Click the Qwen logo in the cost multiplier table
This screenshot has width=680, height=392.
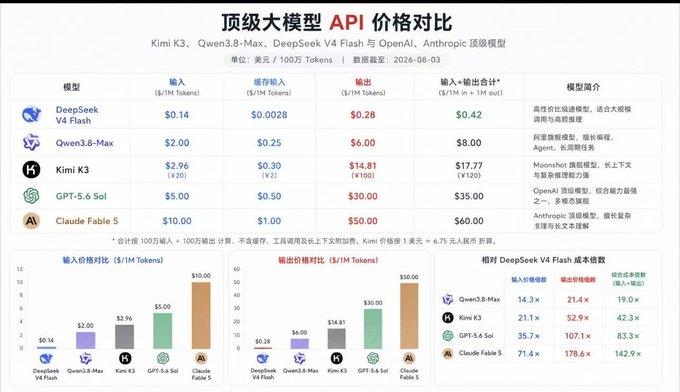click(x=448, y=299)
